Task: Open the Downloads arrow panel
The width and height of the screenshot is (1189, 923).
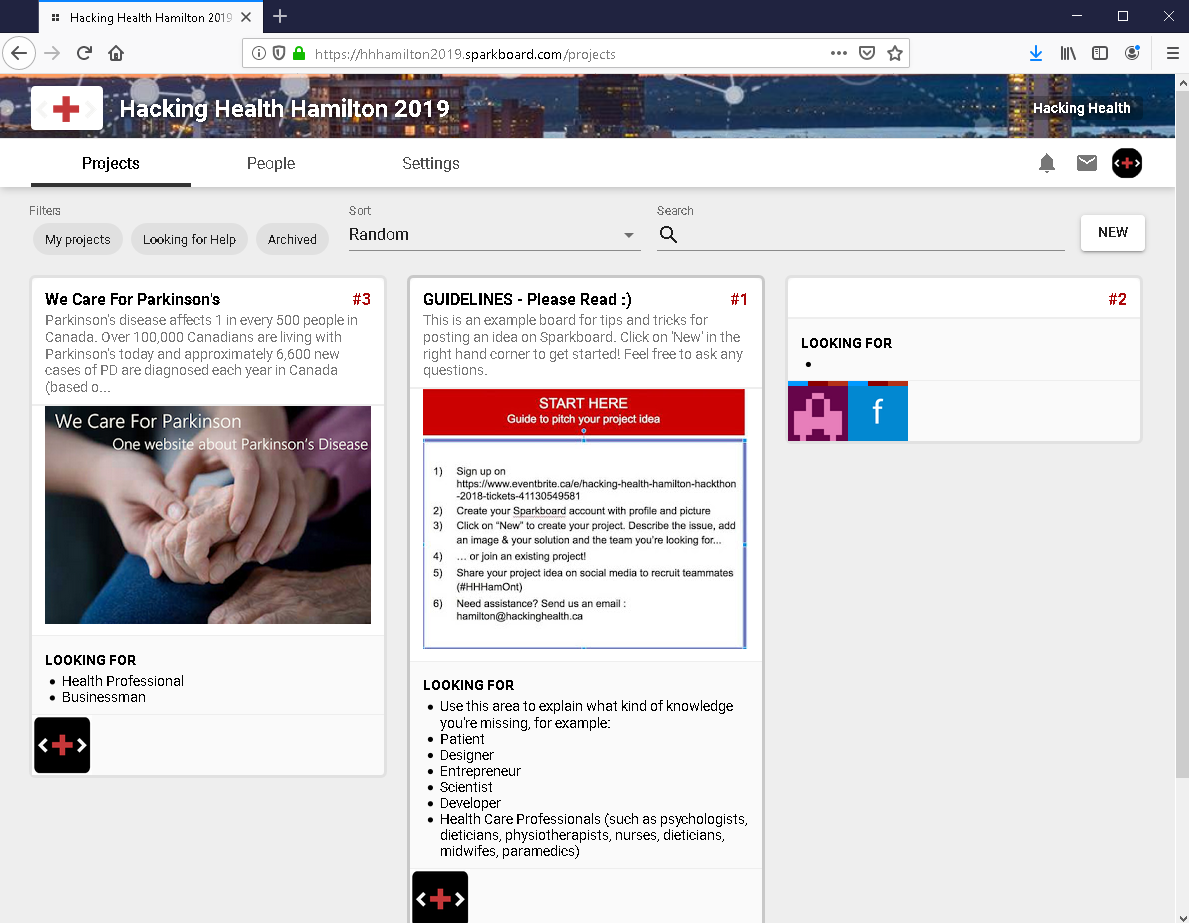Action: 1036,53
